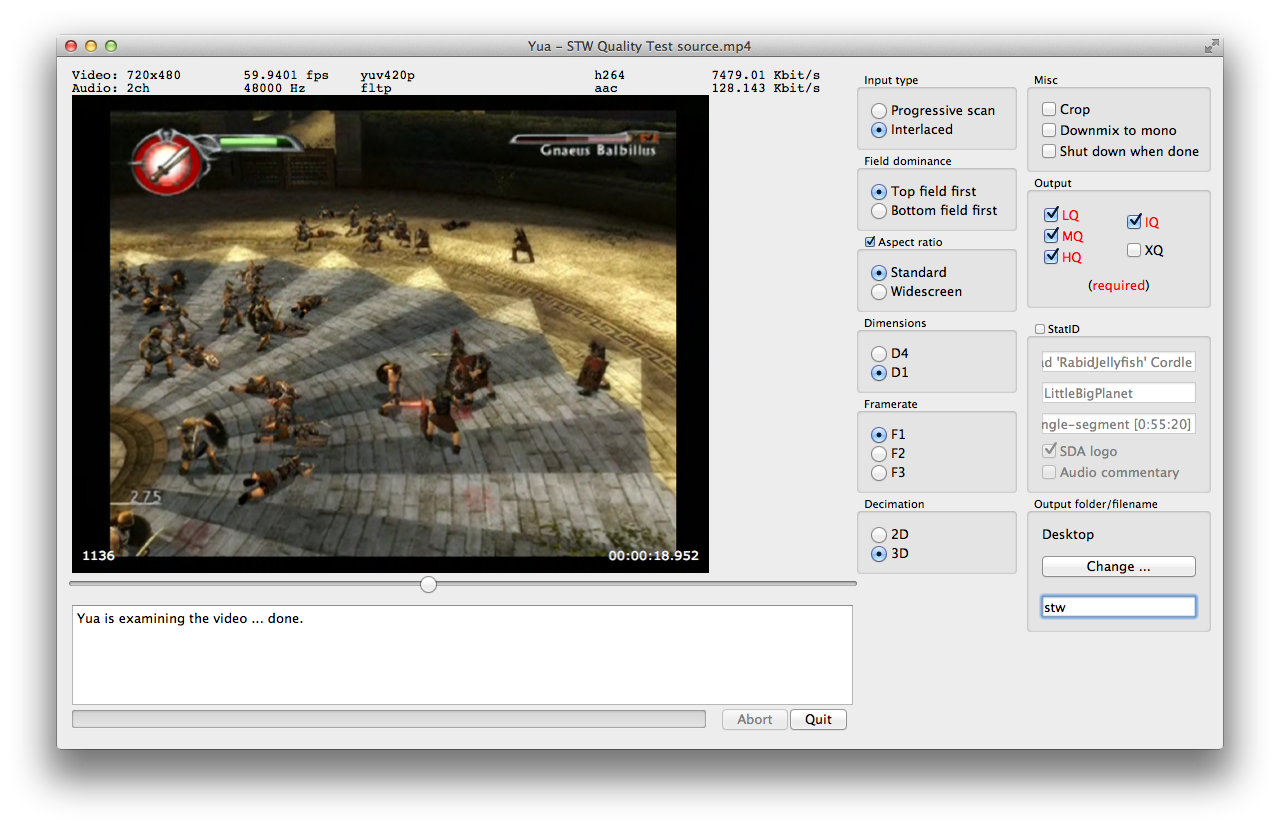Viewport: 1280px width, 828px height.
Task: Select Progressive scan input type
Action: pyautogui.click(x=879, y=111)
